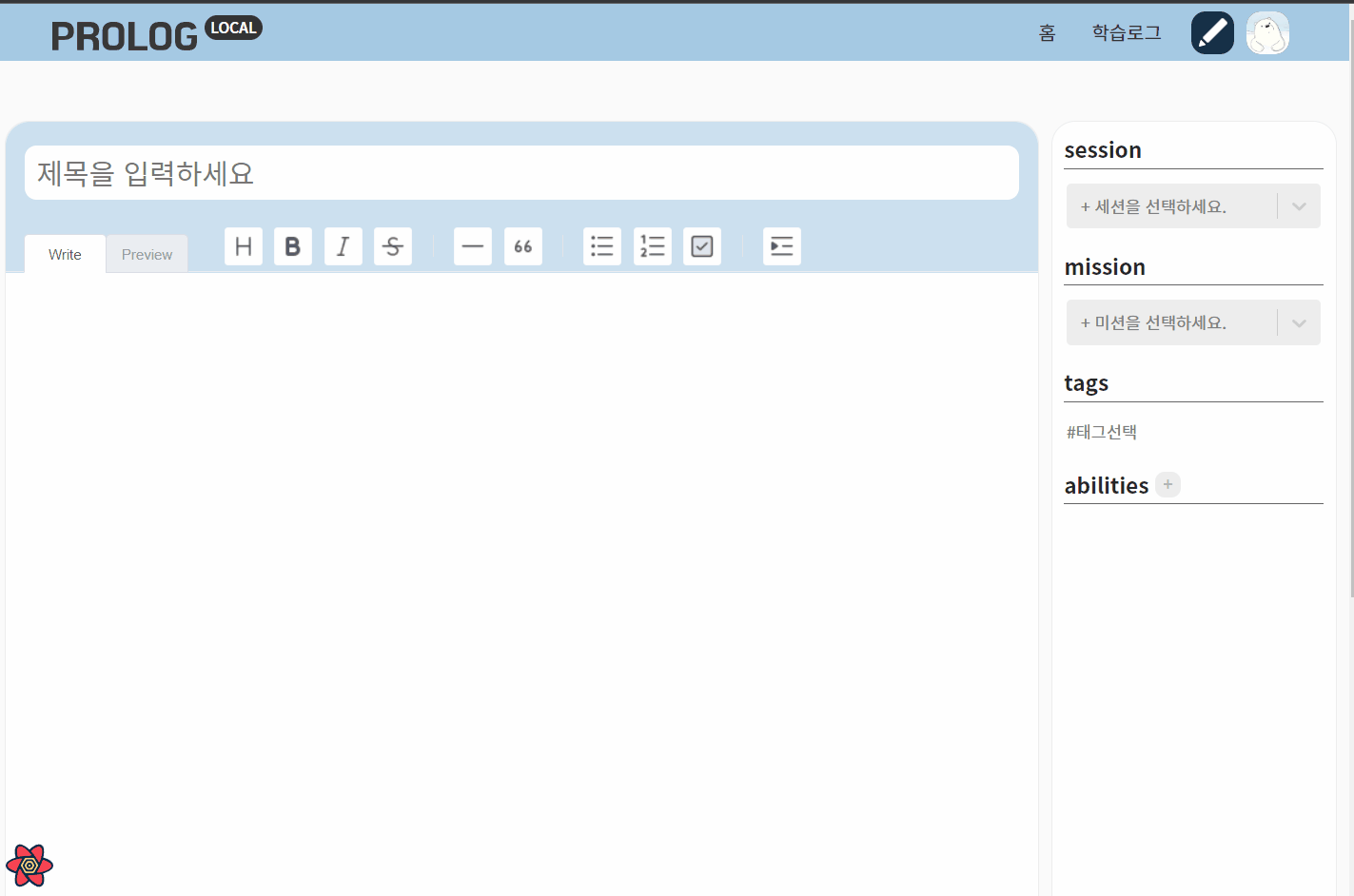The width and height of the screenshot is (1354, 896).
Task: Insert a task checklist item
Action: 702,246
